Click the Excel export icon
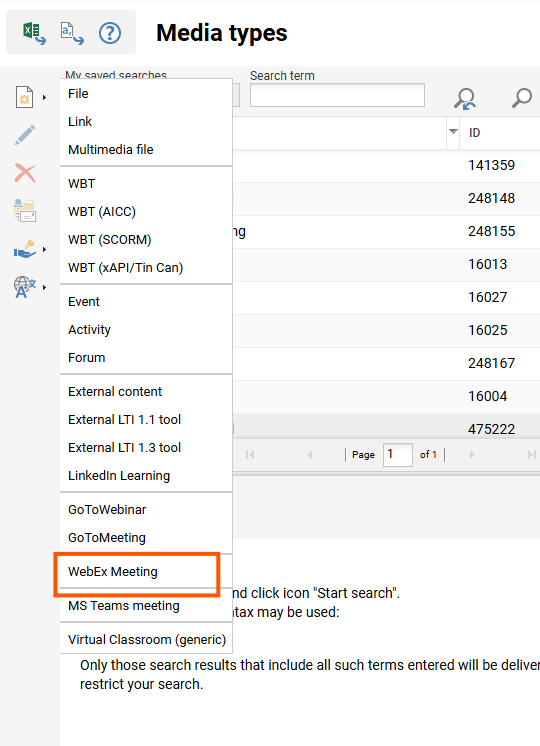The height and width of the screenshot is (746, 540). tap(34, 33)
